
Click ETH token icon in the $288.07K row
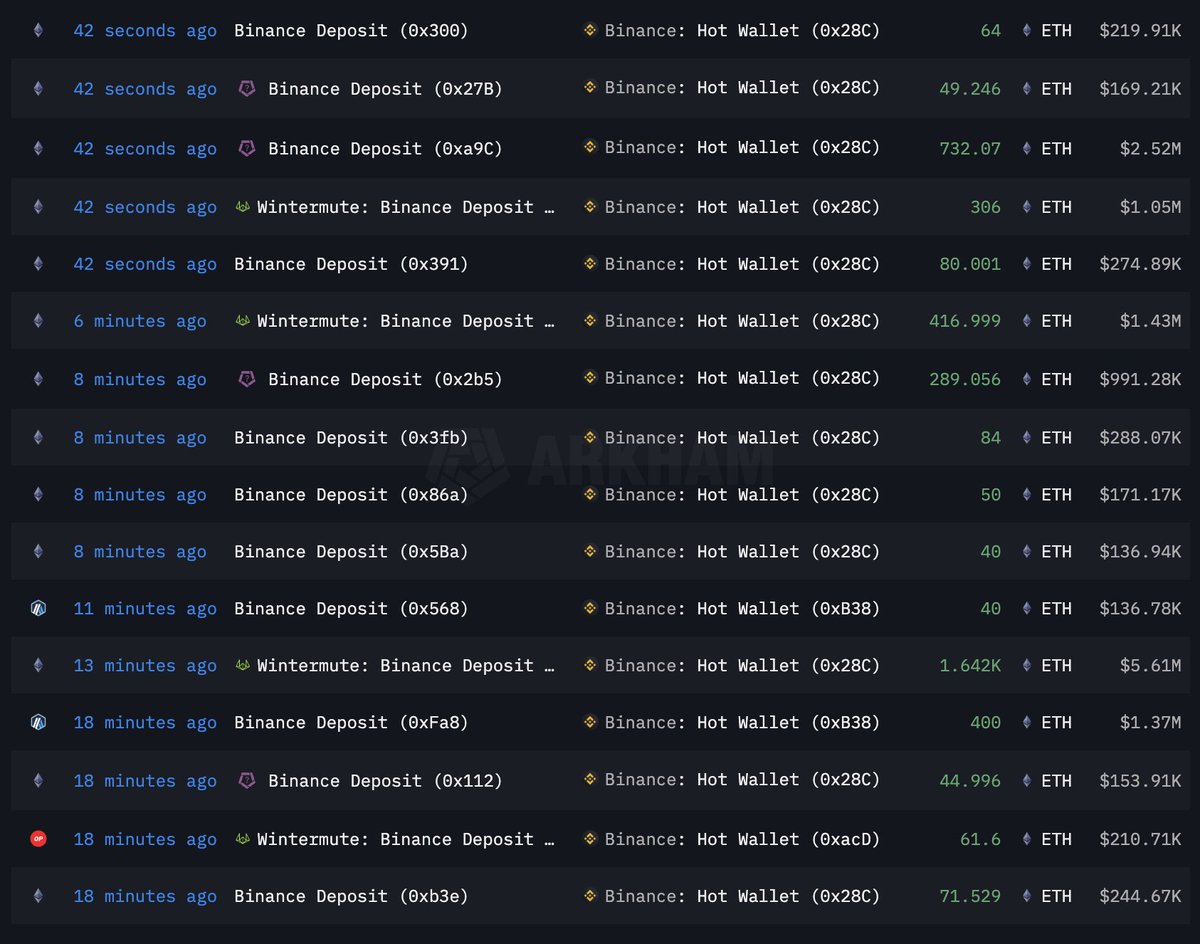[1026, 437]
